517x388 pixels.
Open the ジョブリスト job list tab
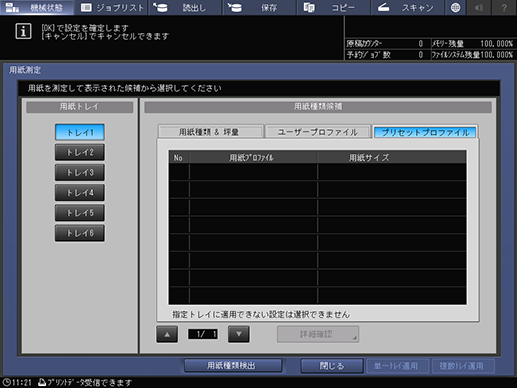click(x=111, y=7)
